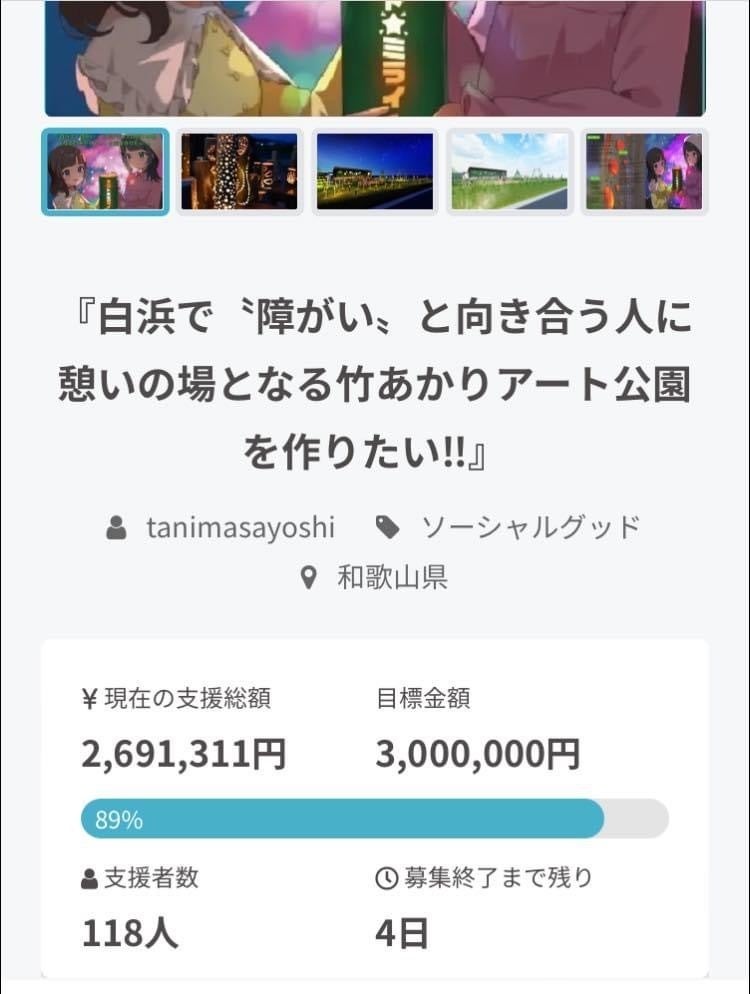750x994 pixels.
Task: Click the tag icon beside ソーシャルグッド
Action: [x=387, y=528]
